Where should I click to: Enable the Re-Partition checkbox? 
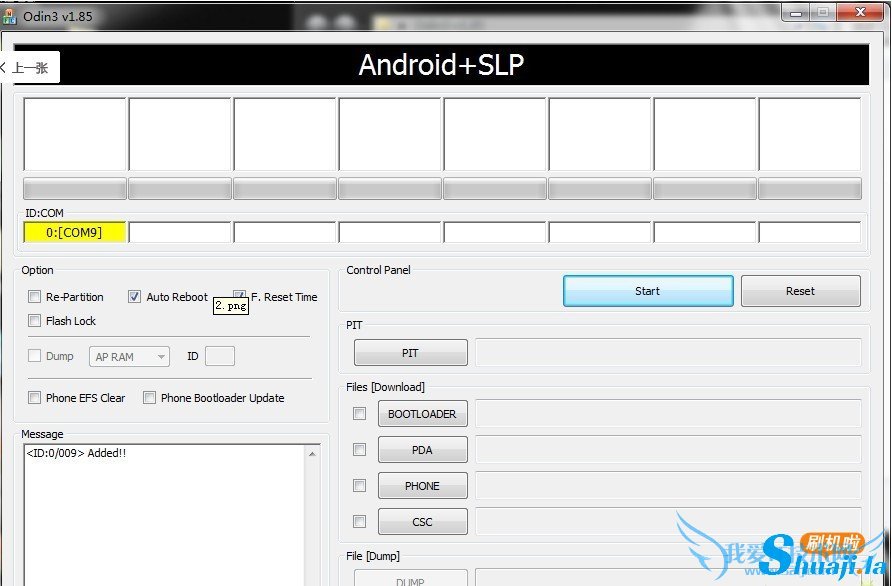click(x=35, y=296)
